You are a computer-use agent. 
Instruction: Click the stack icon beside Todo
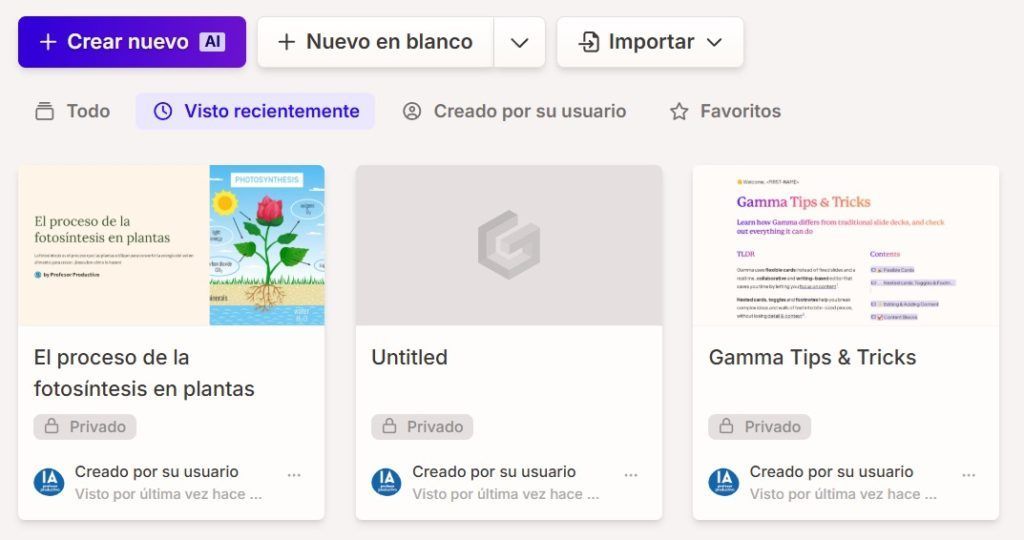(44, 111)
